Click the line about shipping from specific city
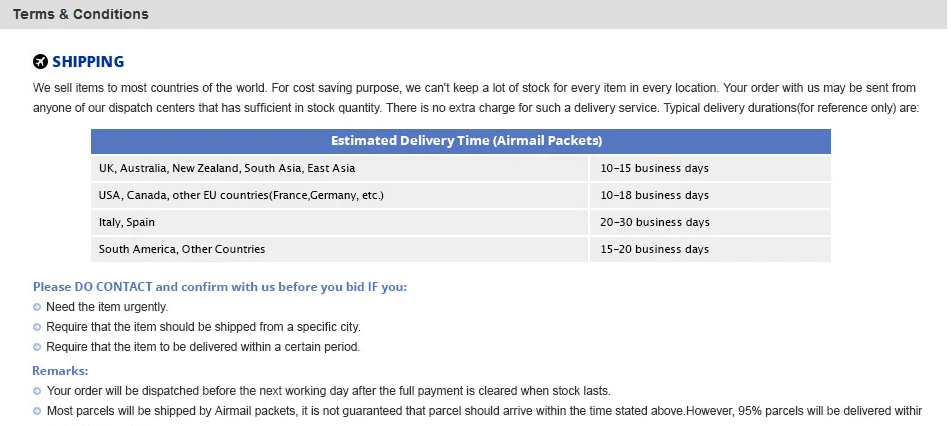 click(x=203, y=327)
